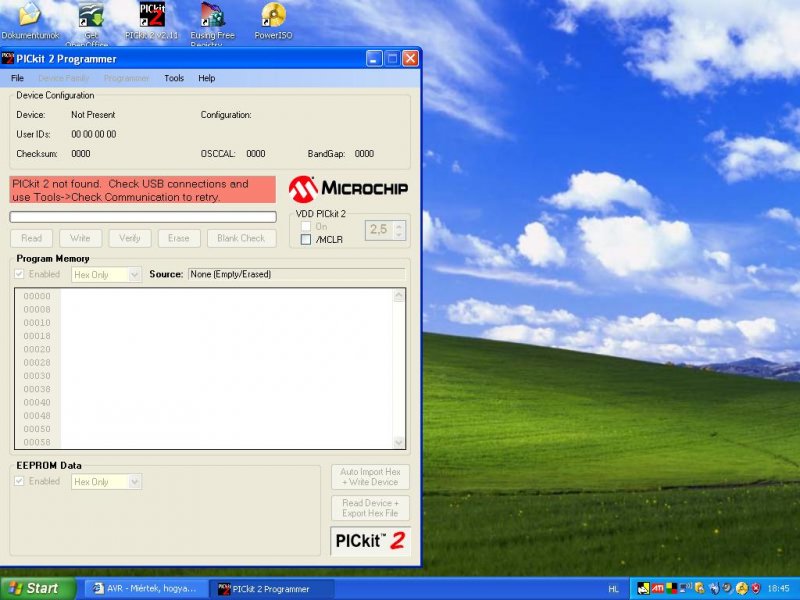This screenshot has height=600, width=800.
Task: Toggle the VDD PICkit 2 On checkbox
Action: click(x=306, y=226)
